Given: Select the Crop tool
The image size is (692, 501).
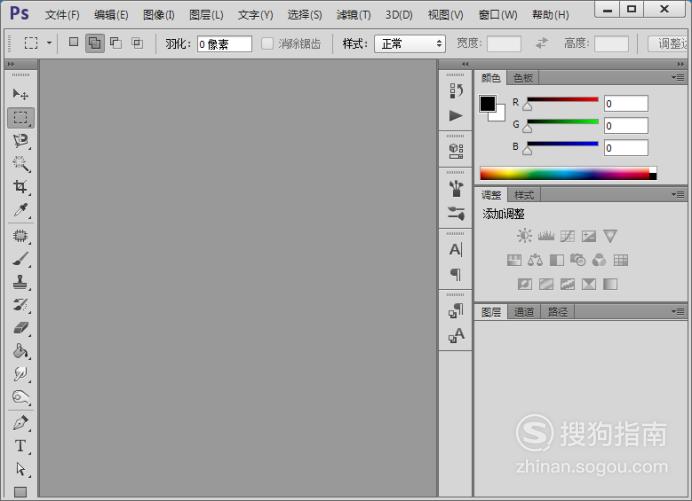Looking at the screenshot, I should [20, 187].
